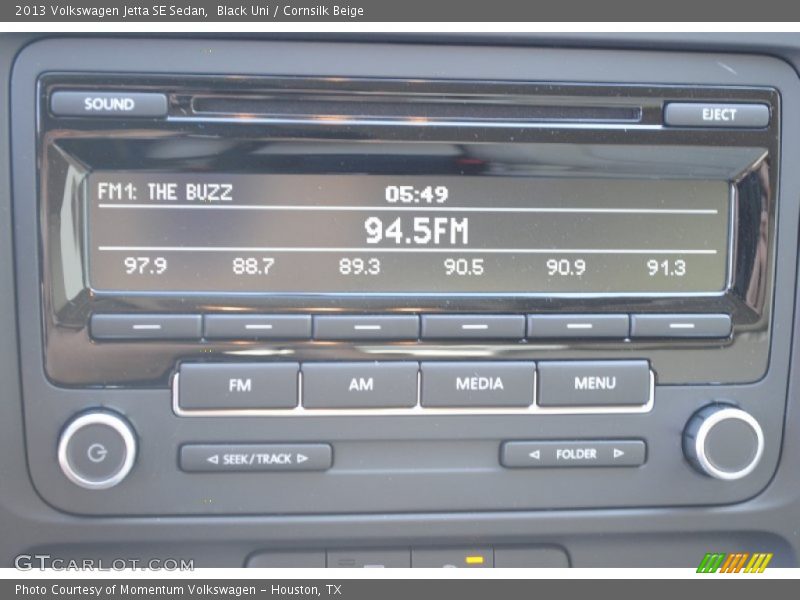Screen dimensions: 800x600
Task: Select preset button under 89.3
Action: (x=366, y=327)
